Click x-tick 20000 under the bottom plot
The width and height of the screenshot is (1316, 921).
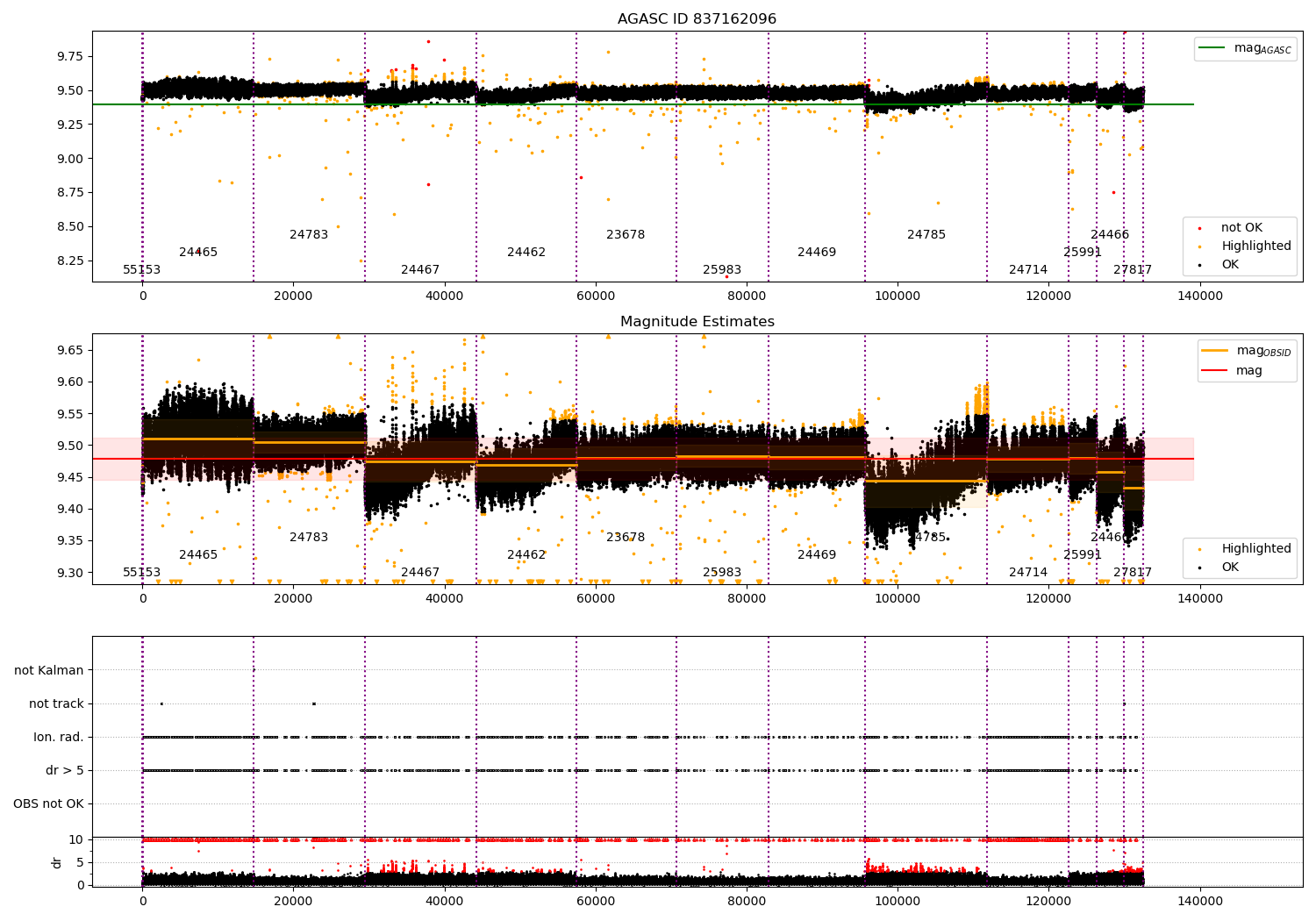293,902
